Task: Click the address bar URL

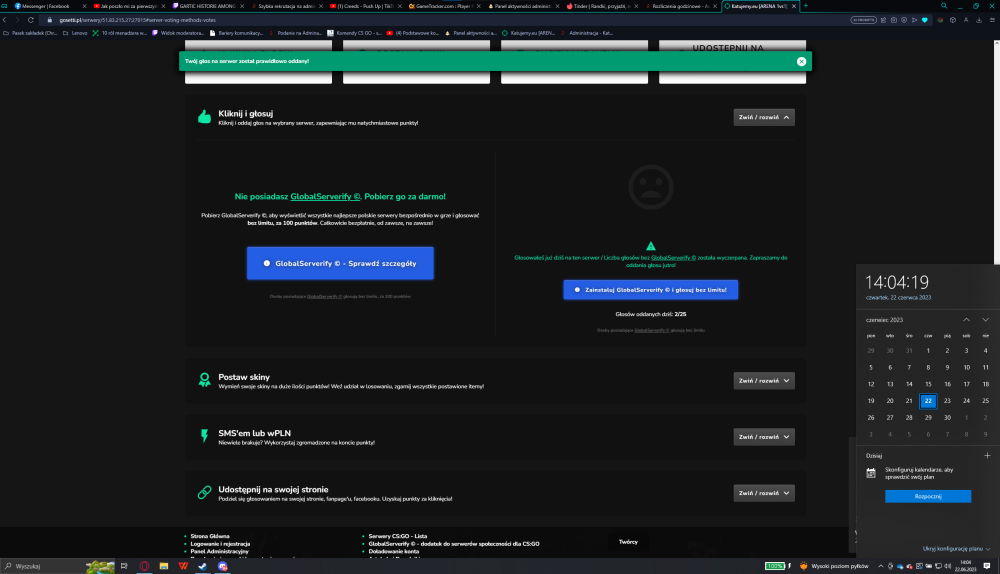Action: tap(137, 20)
